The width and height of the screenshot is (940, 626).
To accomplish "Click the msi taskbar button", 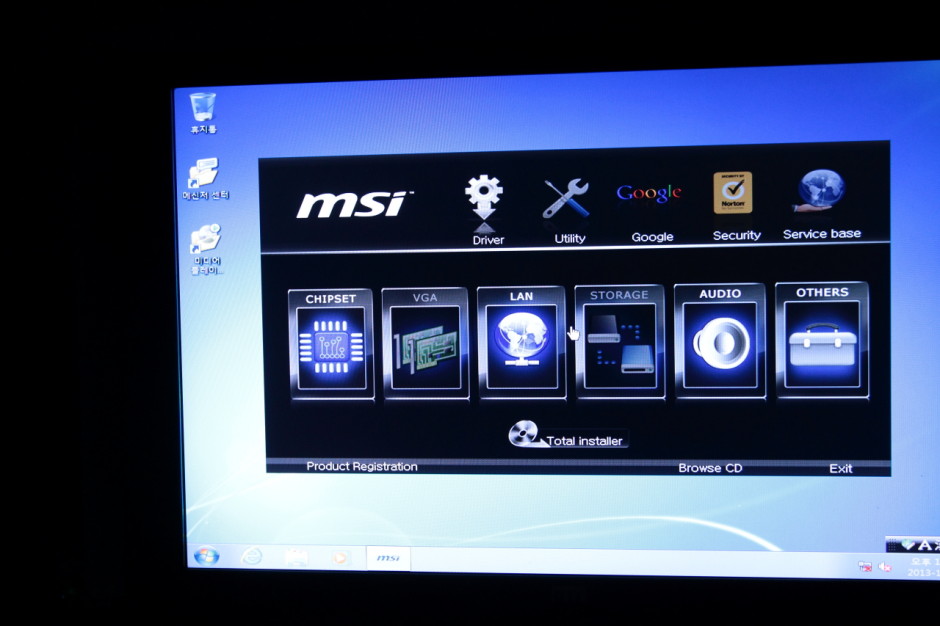I will tap(387, 558).
